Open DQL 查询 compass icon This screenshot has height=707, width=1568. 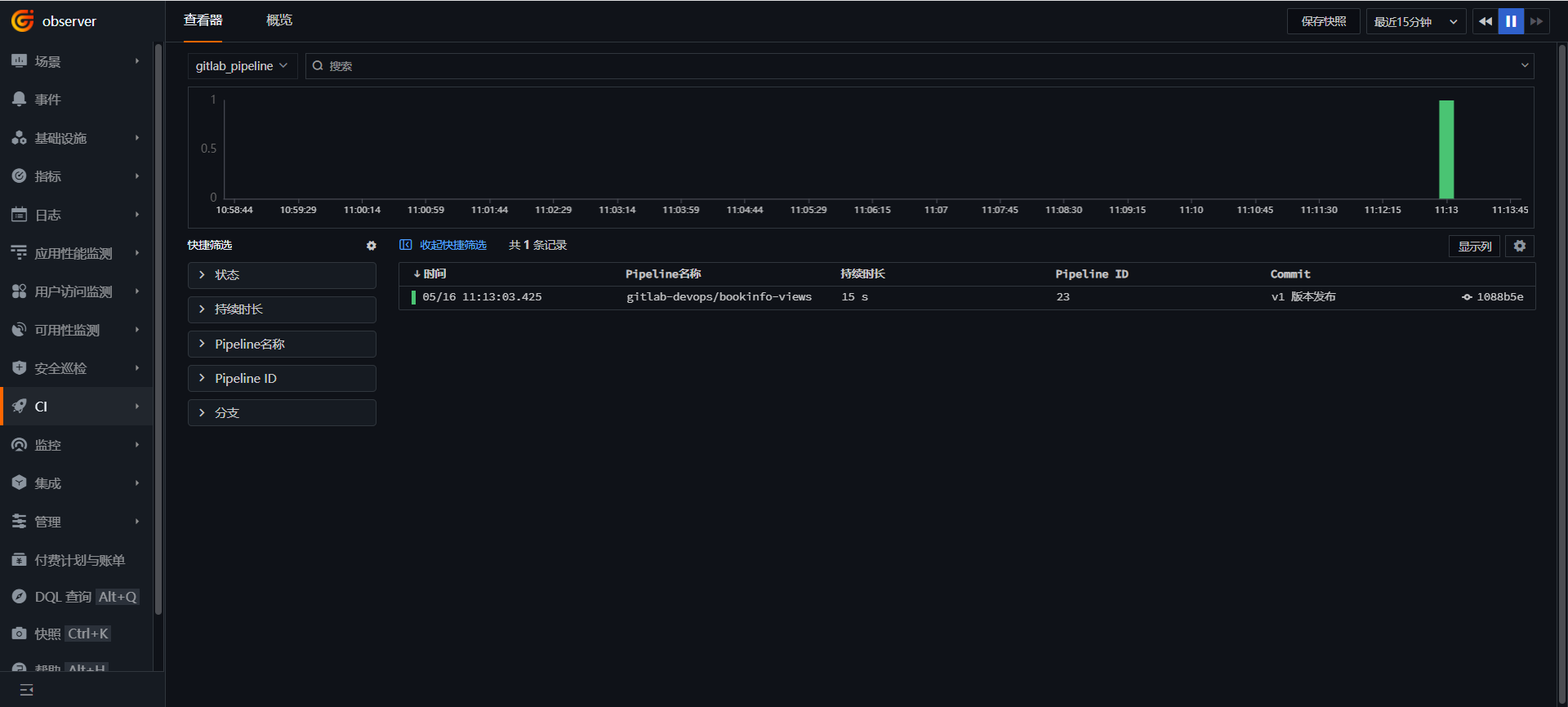pos(19,597)
